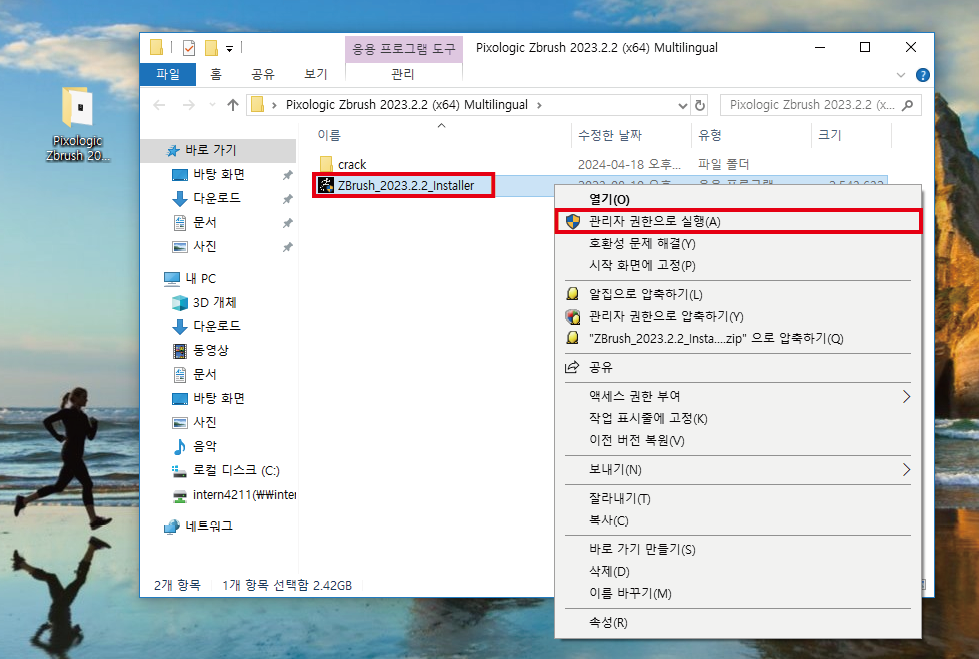Open pinned 문서 under quick access
The height and width of the screenshot is (659, 979).
click(205, 222)
